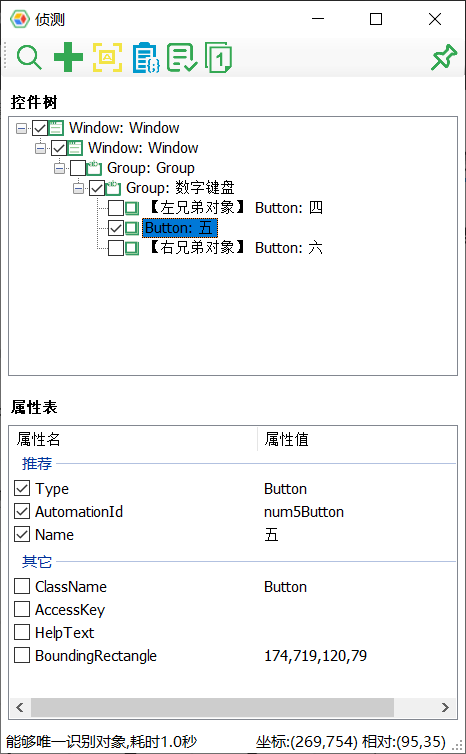Click the magnifying glass search icon

point(29,58)
